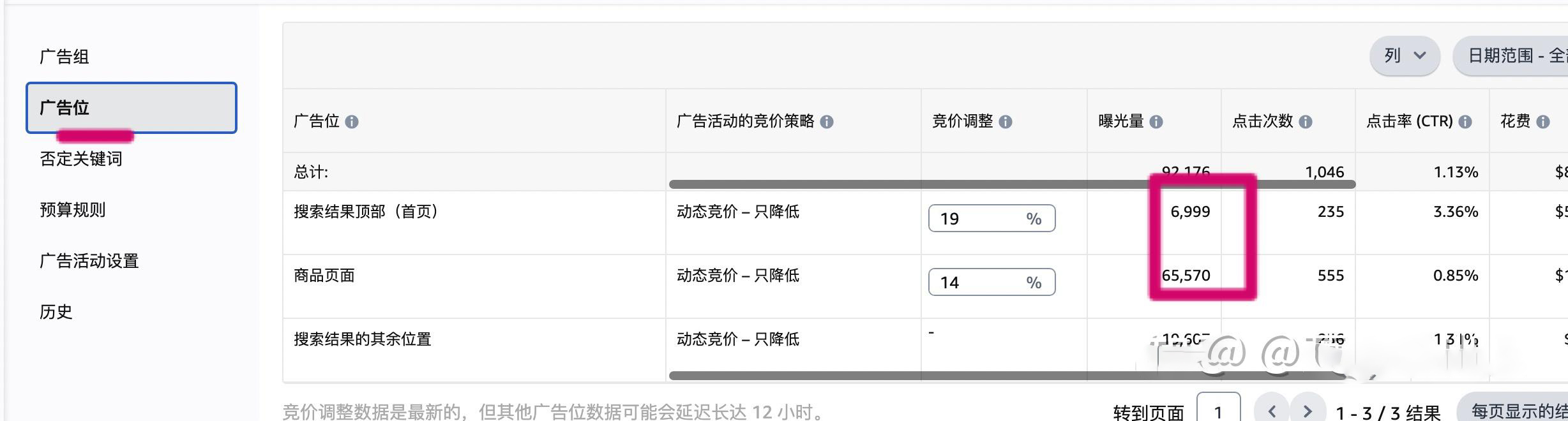Edit bid adjustment for 搜索结果顶部（首页）
The image size is (1568, 421).
click(x=991, y=219)
